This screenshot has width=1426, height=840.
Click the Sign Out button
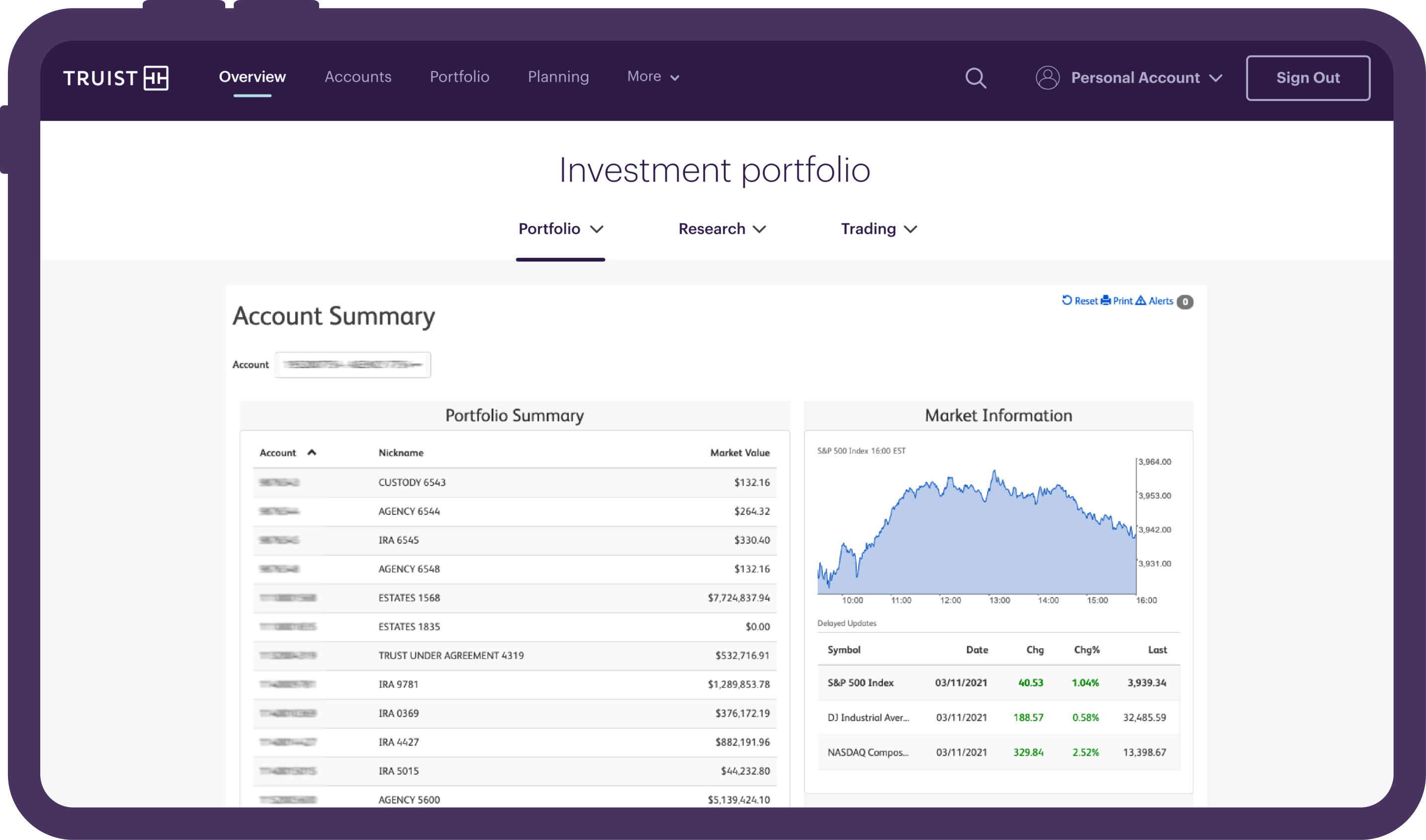tap(1308, 77)
